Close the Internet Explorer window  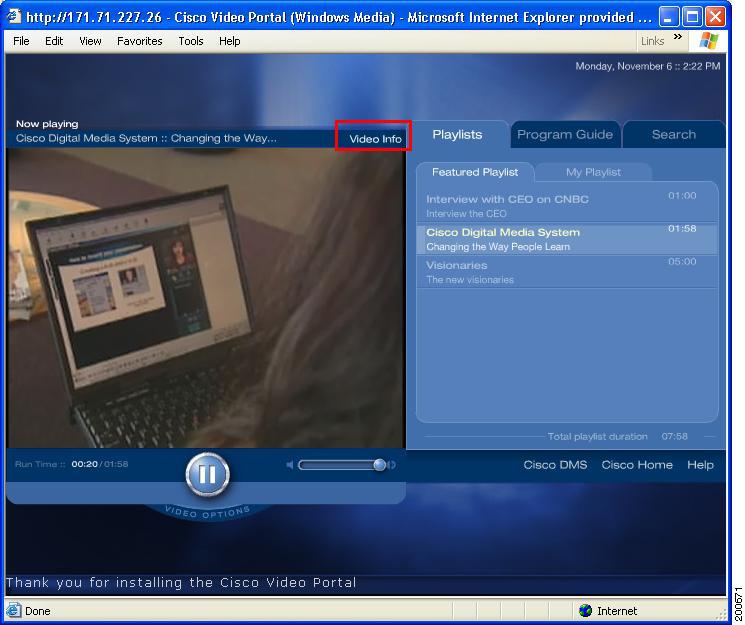715,17
